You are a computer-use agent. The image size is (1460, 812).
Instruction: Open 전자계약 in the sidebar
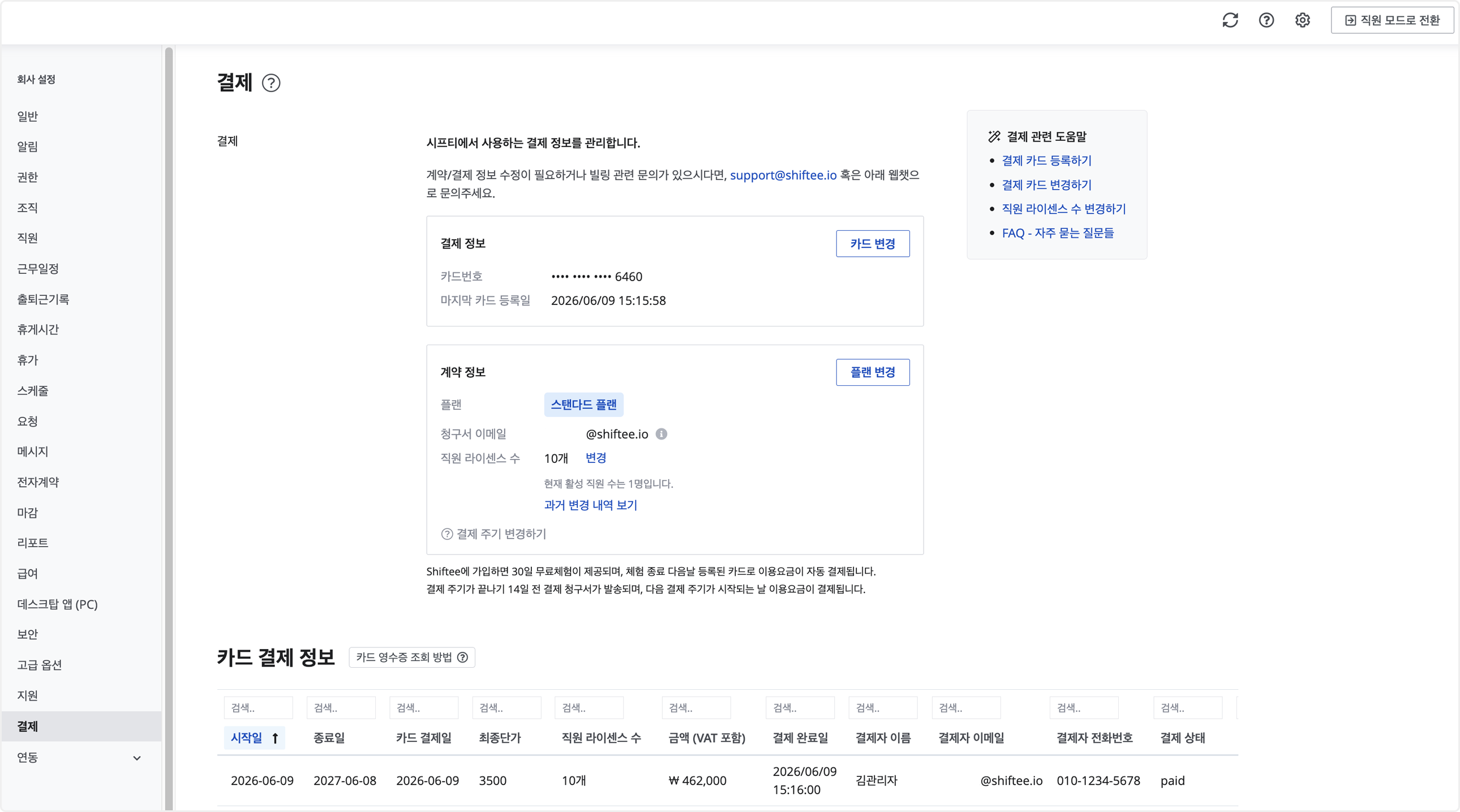click(38, 482)
